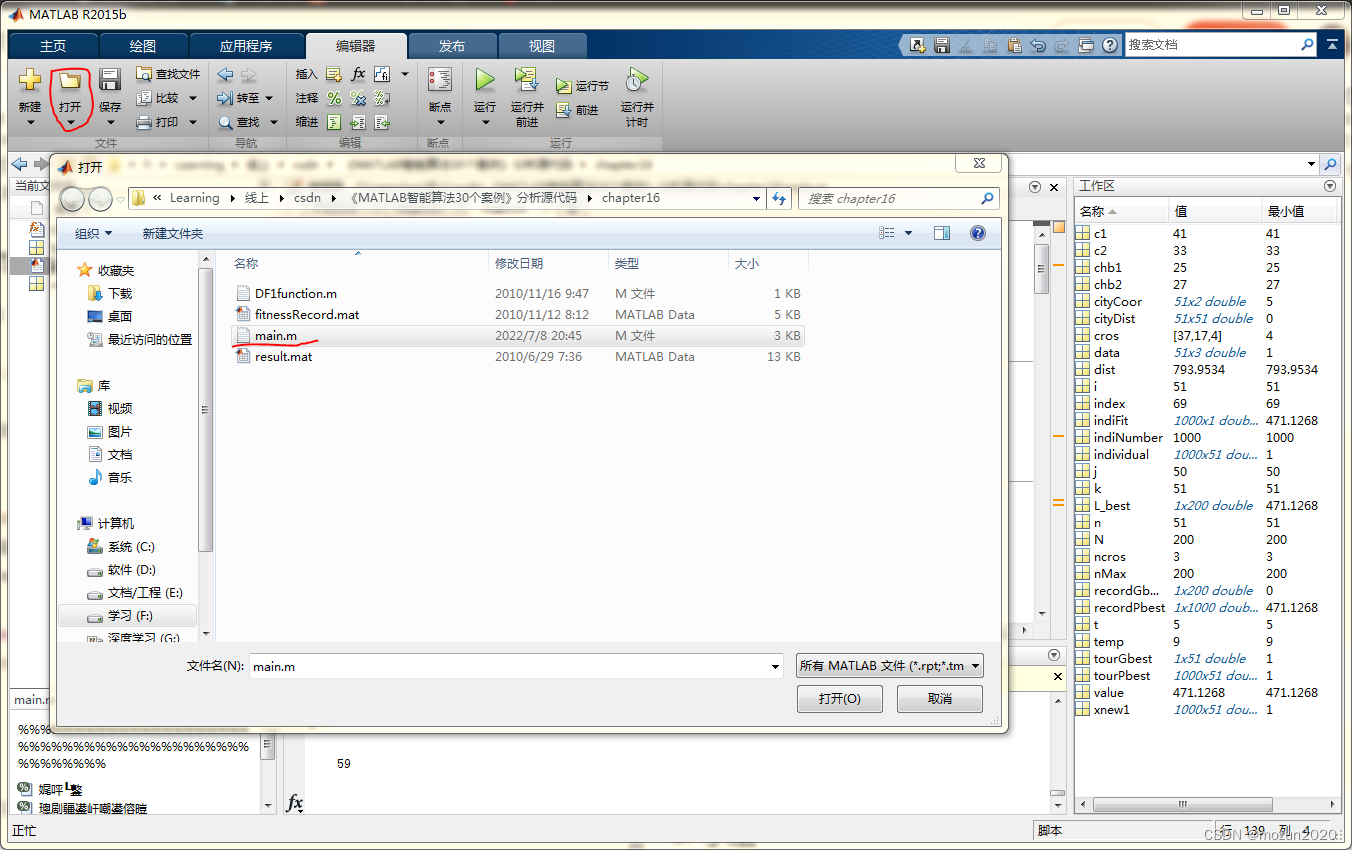Click the Cancel (取消) button

coord(940,699)
